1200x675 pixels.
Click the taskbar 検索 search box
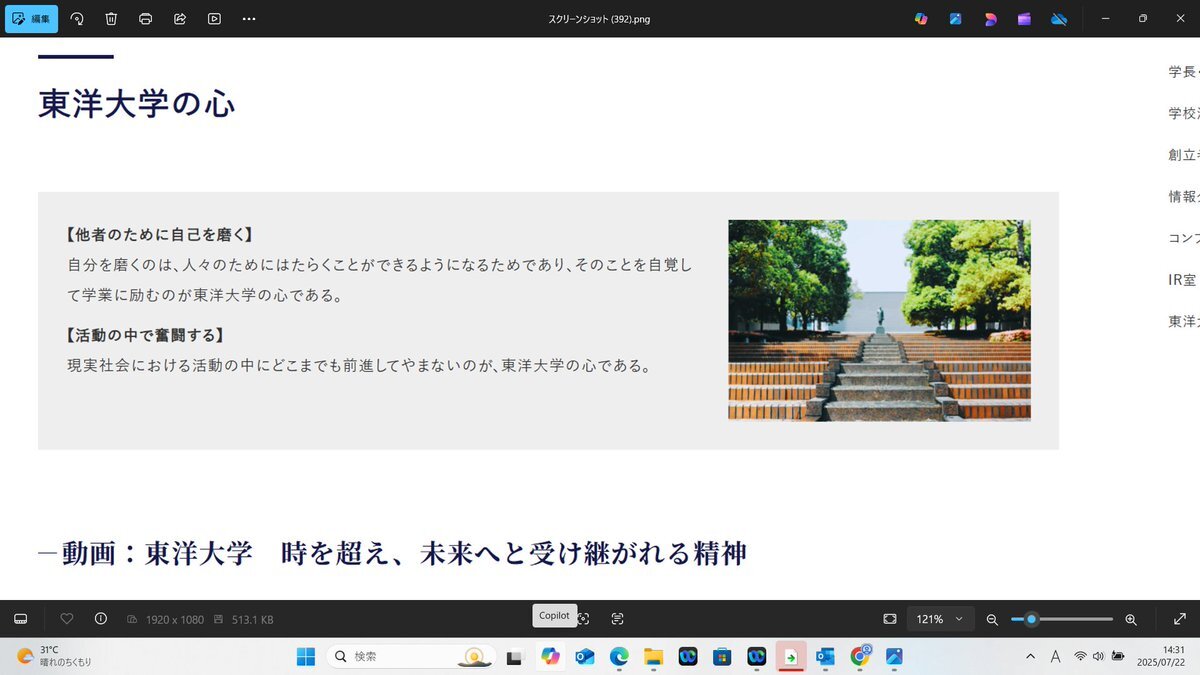coord(411,656)
